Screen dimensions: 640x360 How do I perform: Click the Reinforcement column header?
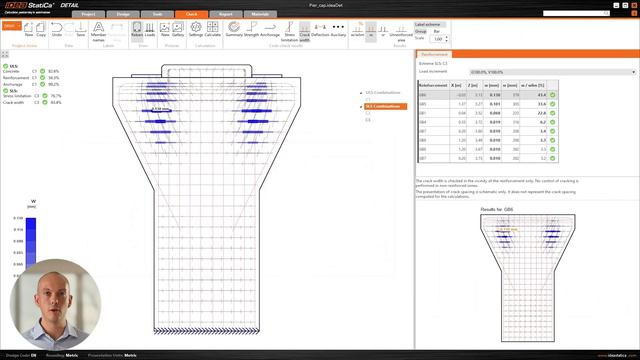(x=433, y=85)
